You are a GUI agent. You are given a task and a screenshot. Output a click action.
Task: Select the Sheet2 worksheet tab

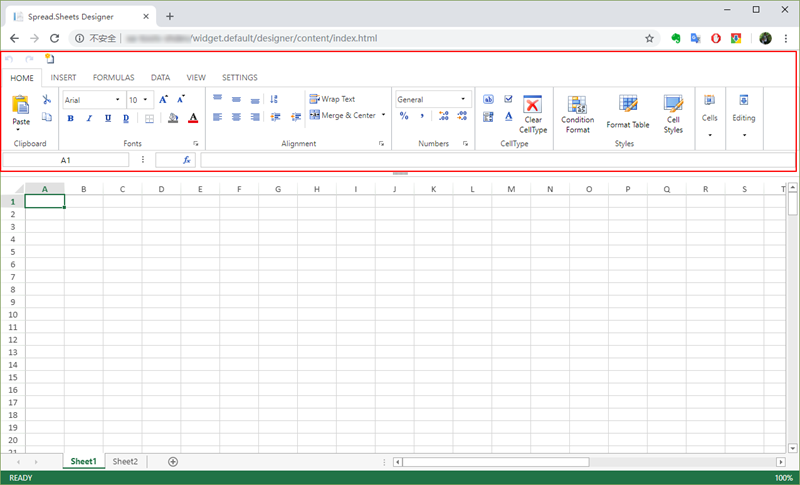(125, 461)
